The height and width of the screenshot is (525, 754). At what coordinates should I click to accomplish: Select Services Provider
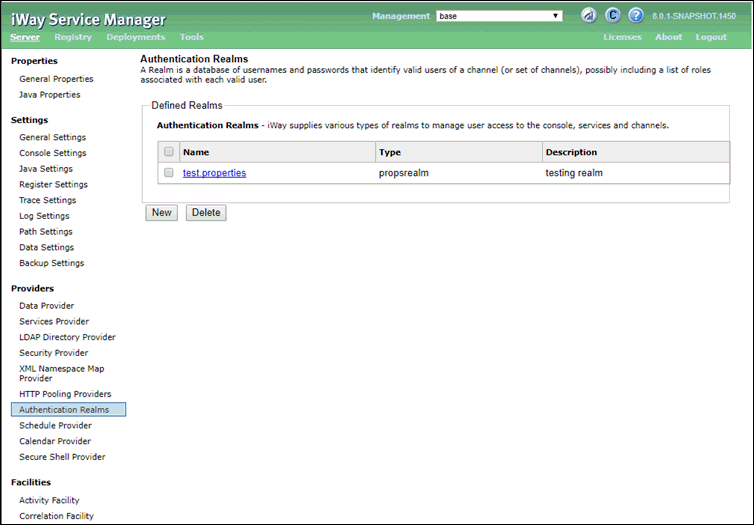pyautogui.click(x=54, y=321)
